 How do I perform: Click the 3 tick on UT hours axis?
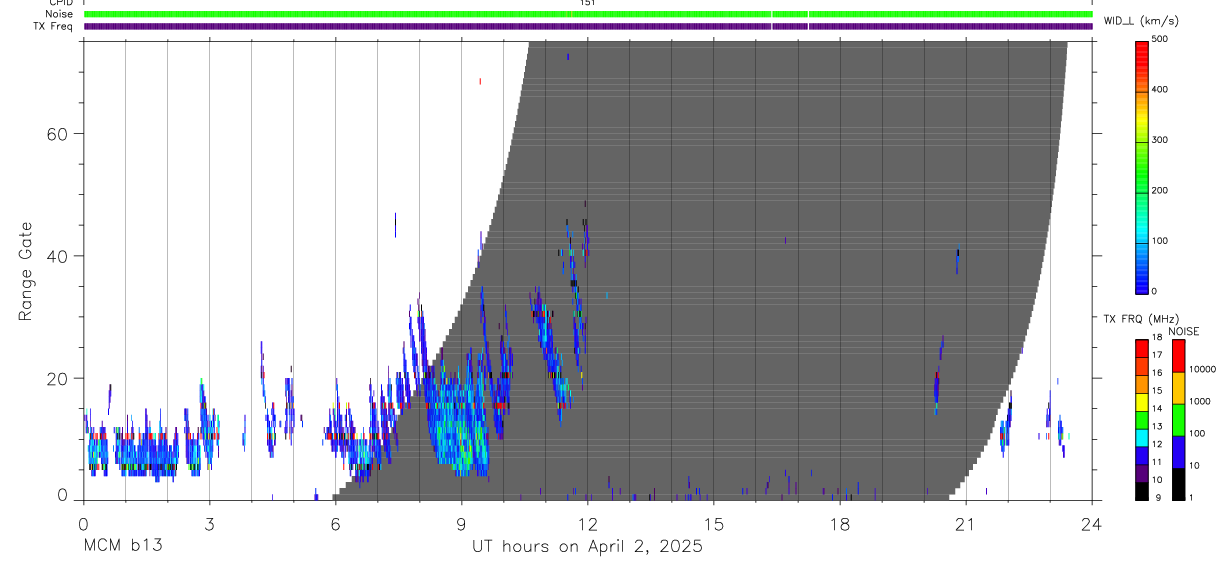(209, 524)
